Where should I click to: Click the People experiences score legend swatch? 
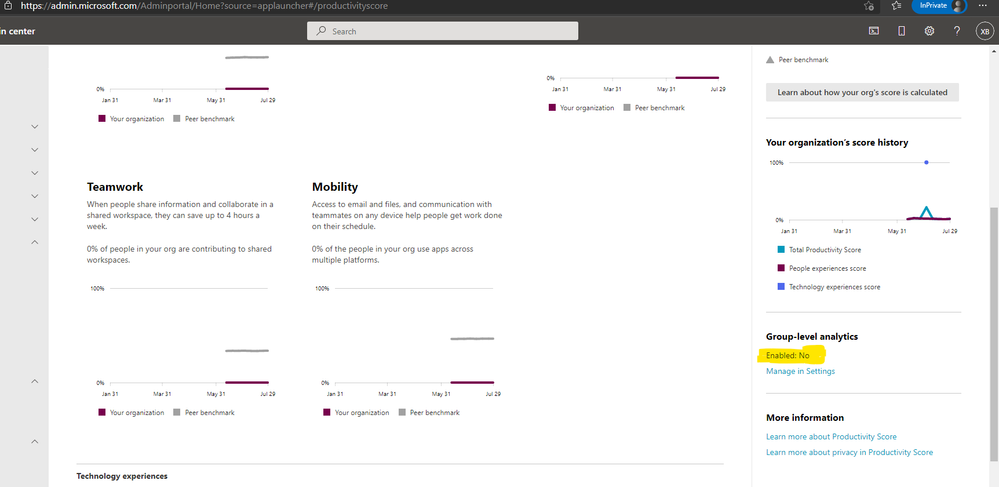781,268
